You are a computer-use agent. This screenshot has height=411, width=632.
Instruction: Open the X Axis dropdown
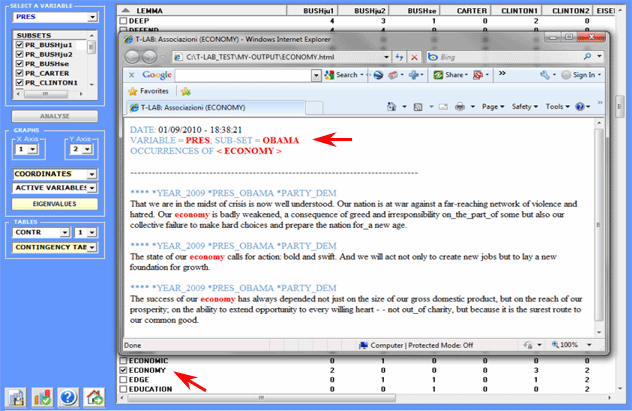click(33, 149)
